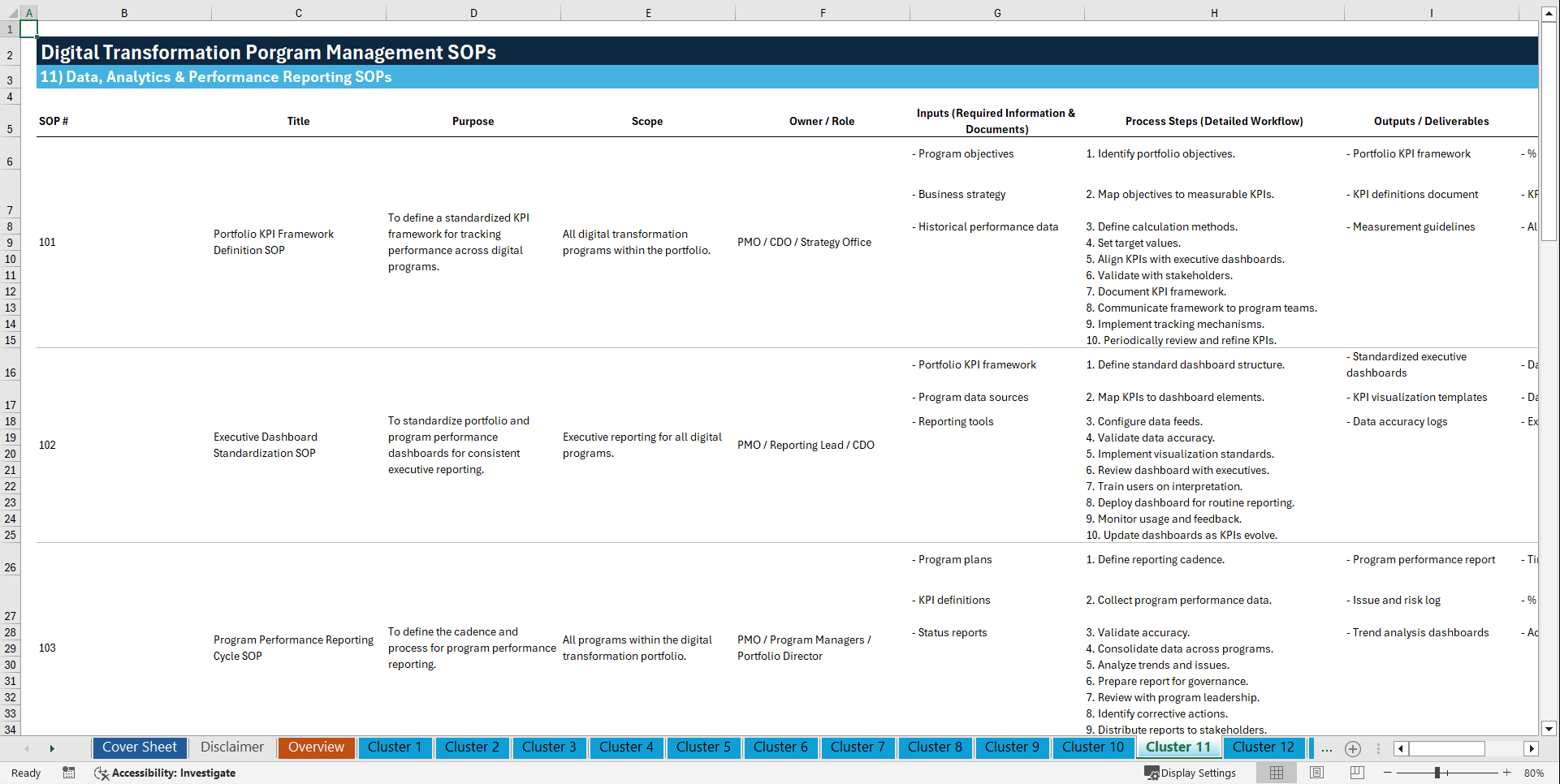This screenshot has height=784, width=1560.
Task: Zoom out using the minus icon
Action: coord(1388,773)
